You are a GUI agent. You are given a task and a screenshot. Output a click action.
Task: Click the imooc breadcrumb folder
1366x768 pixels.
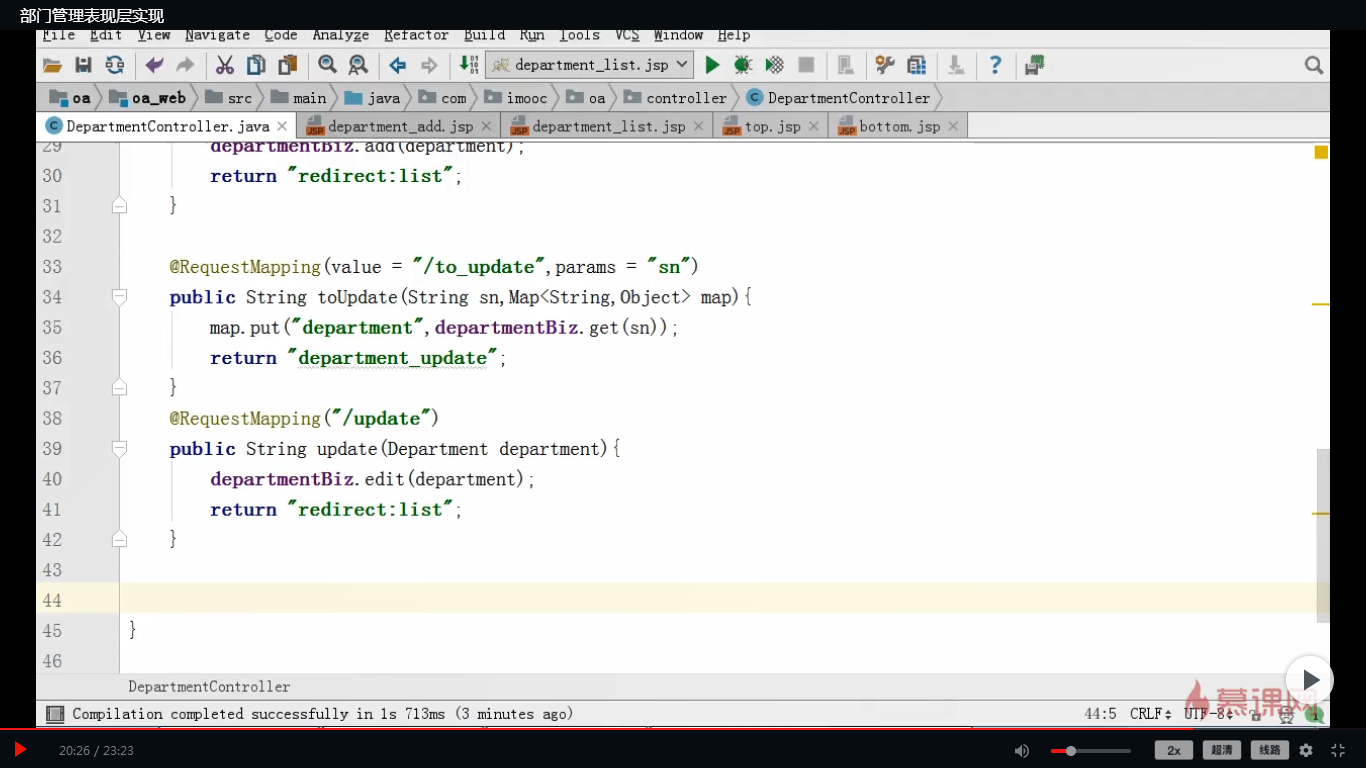(x=515, y=98)
